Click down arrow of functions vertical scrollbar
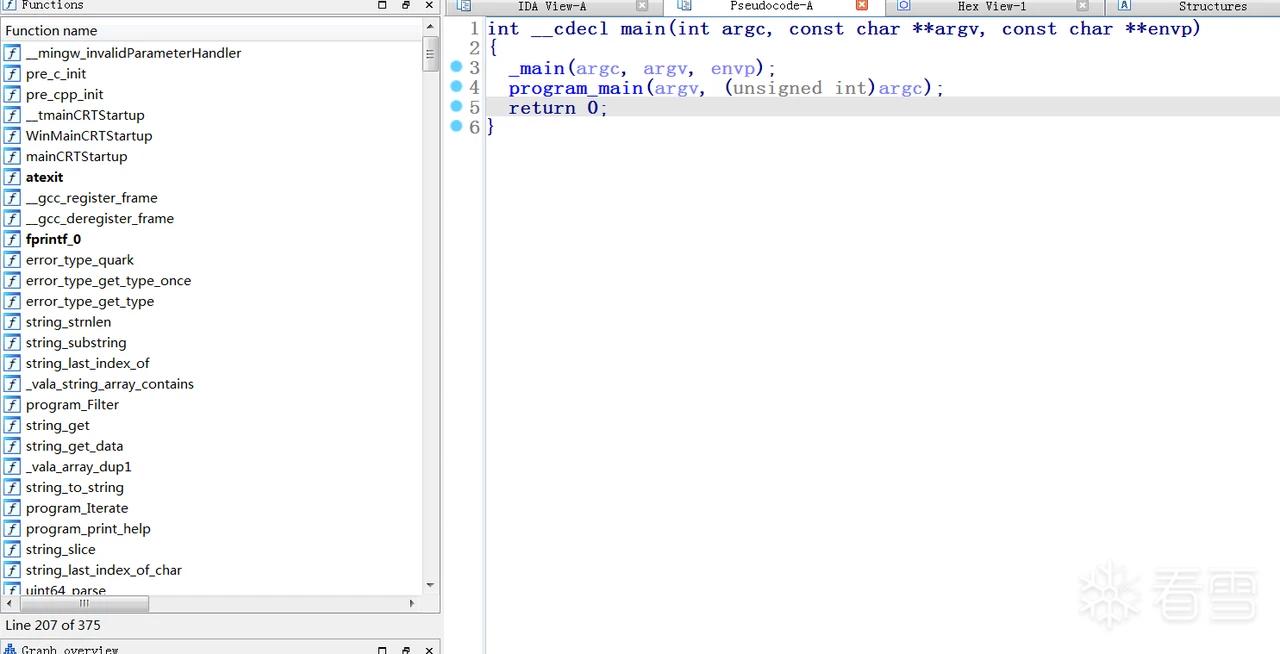The width and height of the screenshot is (1280, 654). click(x=430, y=585)
